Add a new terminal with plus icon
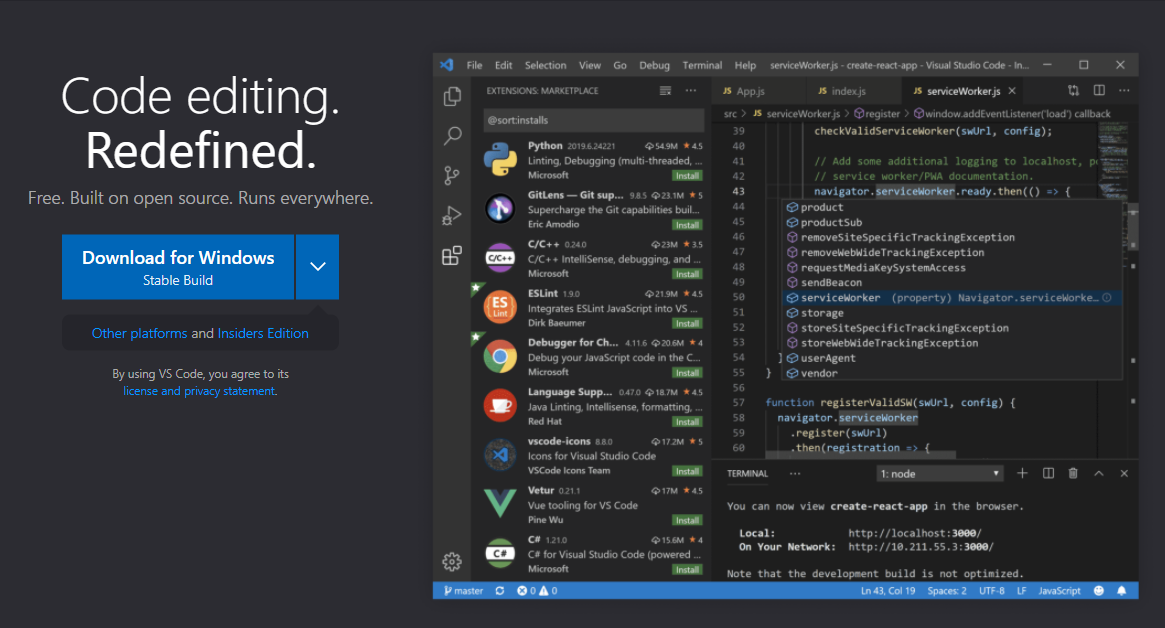The height and width of the screenshot is (628, 1165). tap(1022, 473)
